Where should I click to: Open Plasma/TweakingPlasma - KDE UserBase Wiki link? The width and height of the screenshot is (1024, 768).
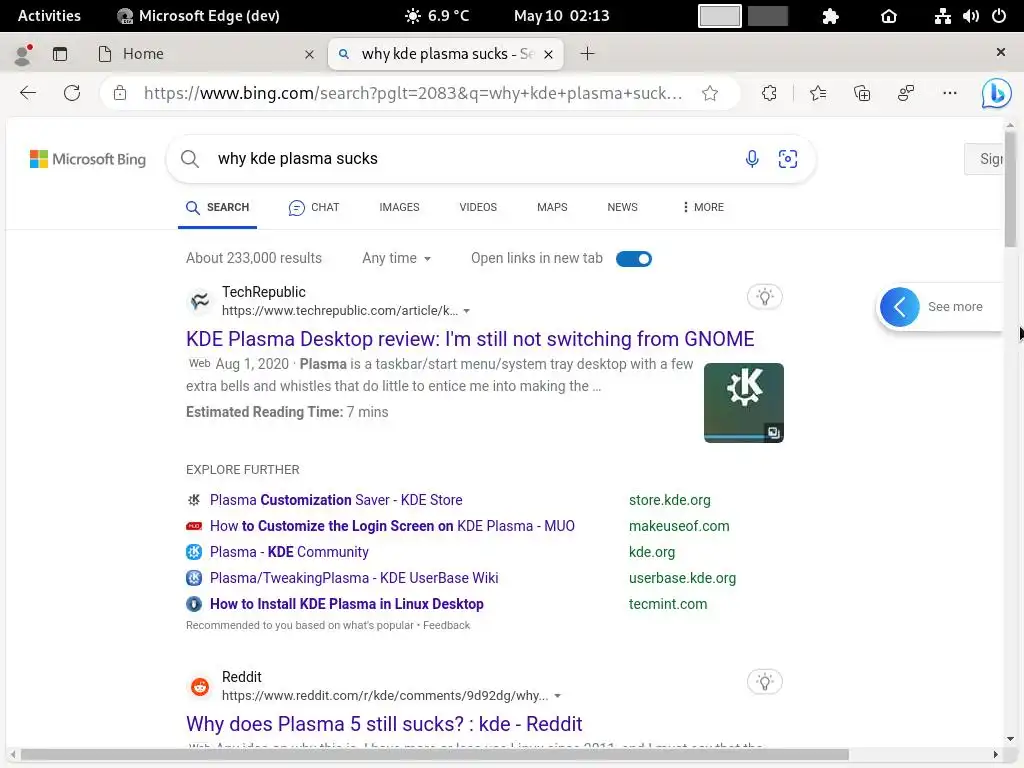[354, 579]
